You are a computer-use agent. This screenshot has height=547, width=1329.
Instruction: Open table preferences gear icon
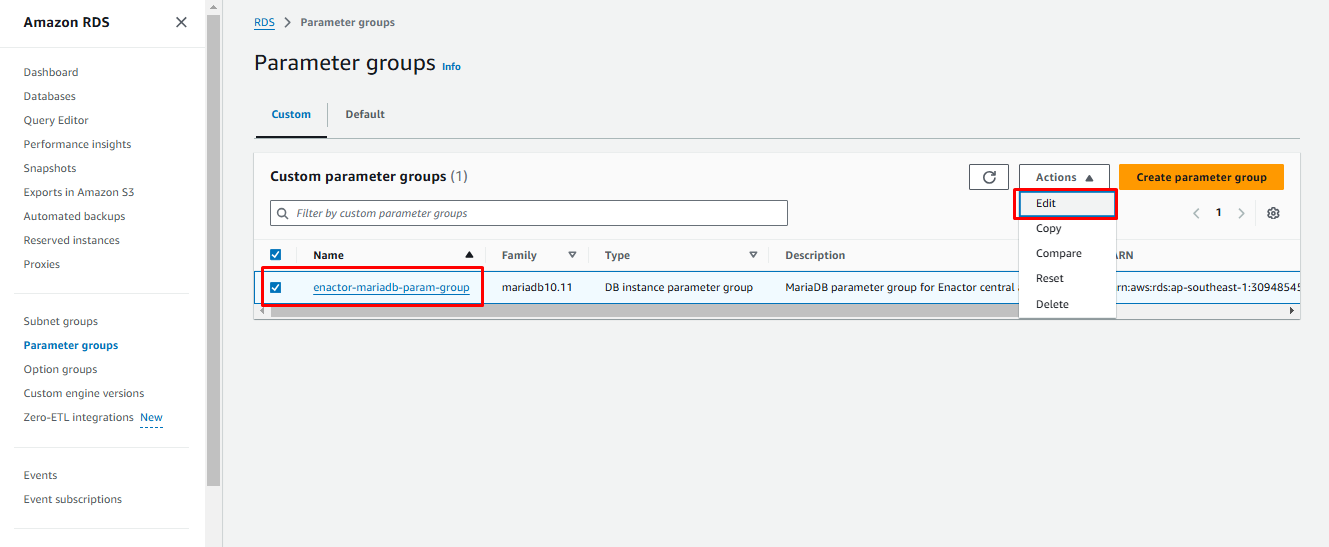1273,213
